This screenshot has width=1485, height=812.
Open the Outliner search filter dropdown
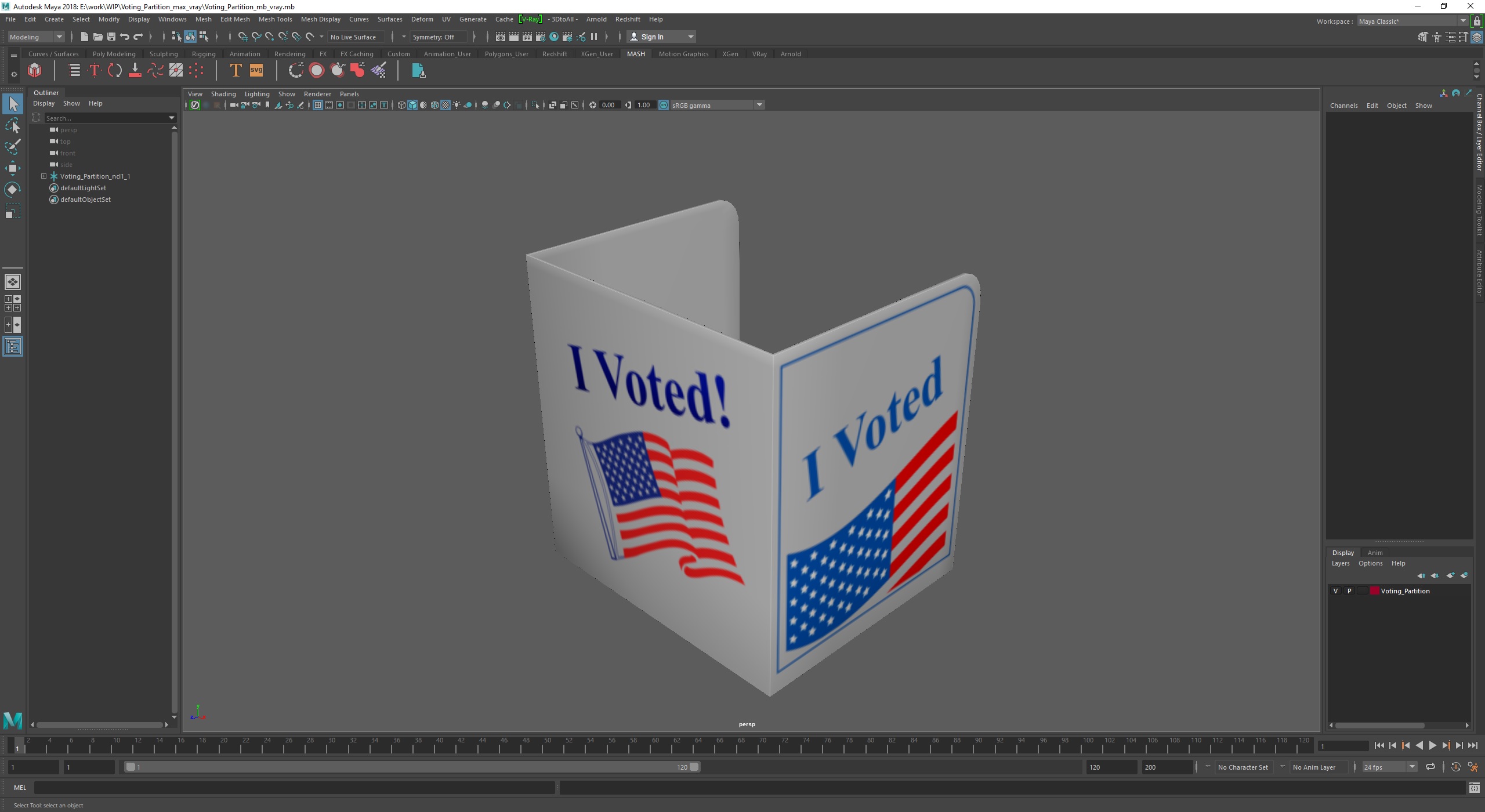(x=172, y=118)
